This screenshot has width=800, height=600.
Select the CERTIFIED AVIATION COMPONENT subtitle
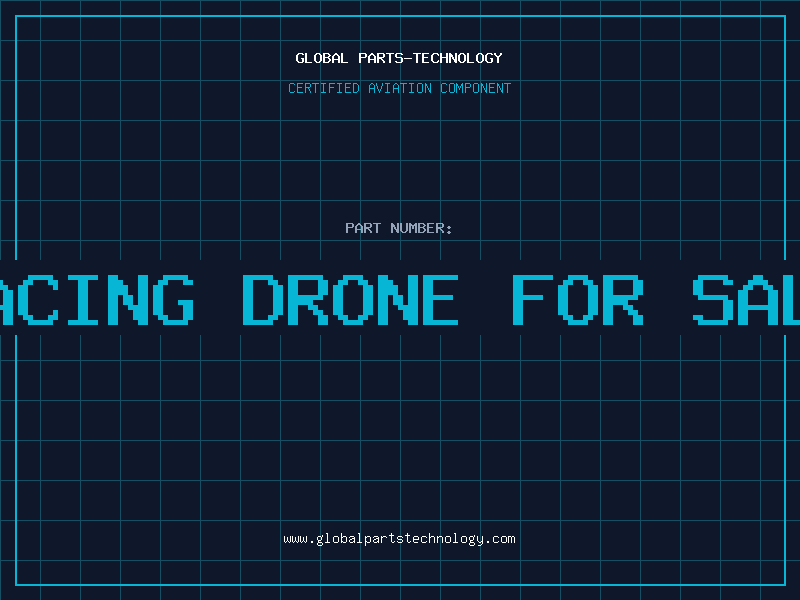[x=399, y=88]
